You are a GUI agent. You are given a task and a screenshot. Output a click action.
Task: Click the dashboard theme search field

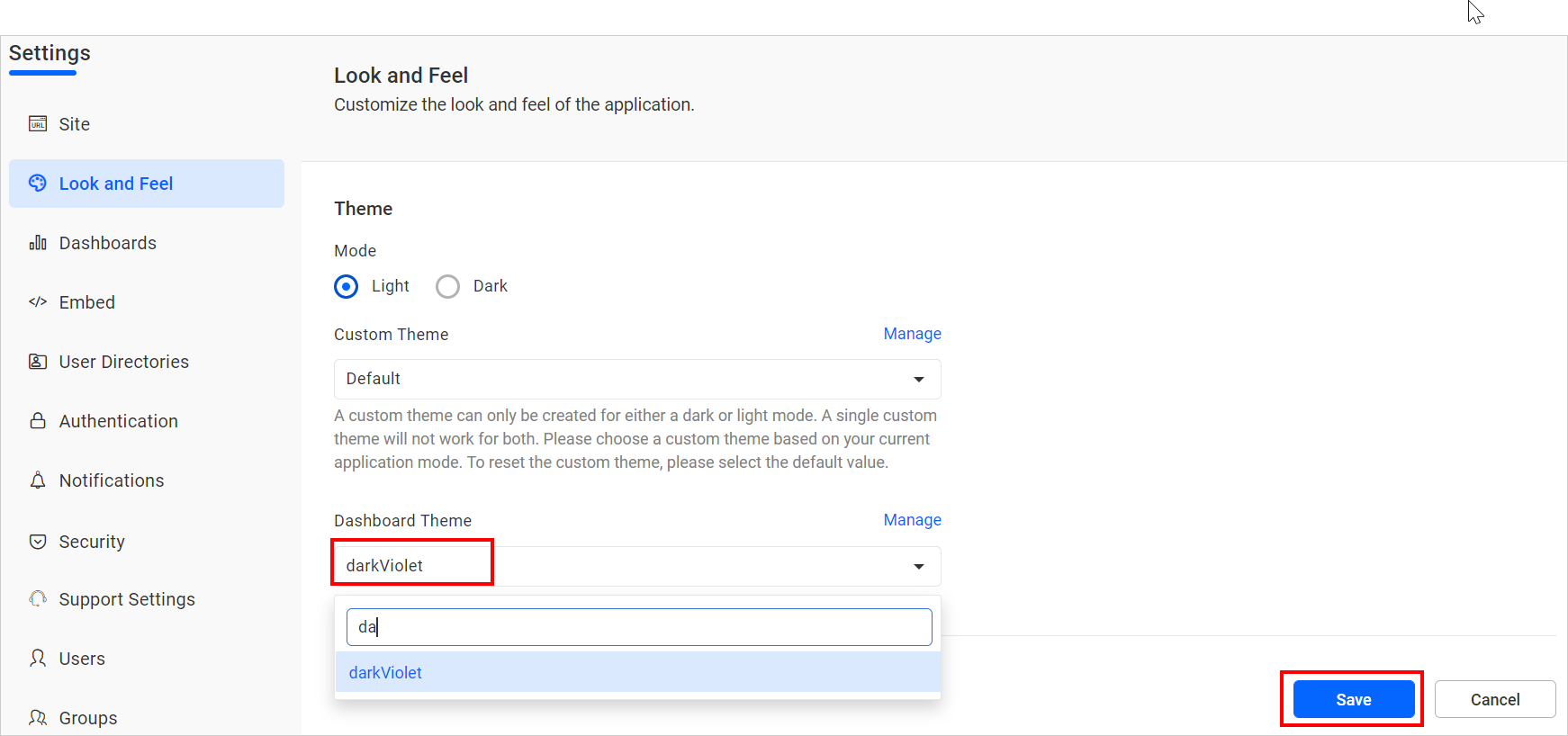638,627
